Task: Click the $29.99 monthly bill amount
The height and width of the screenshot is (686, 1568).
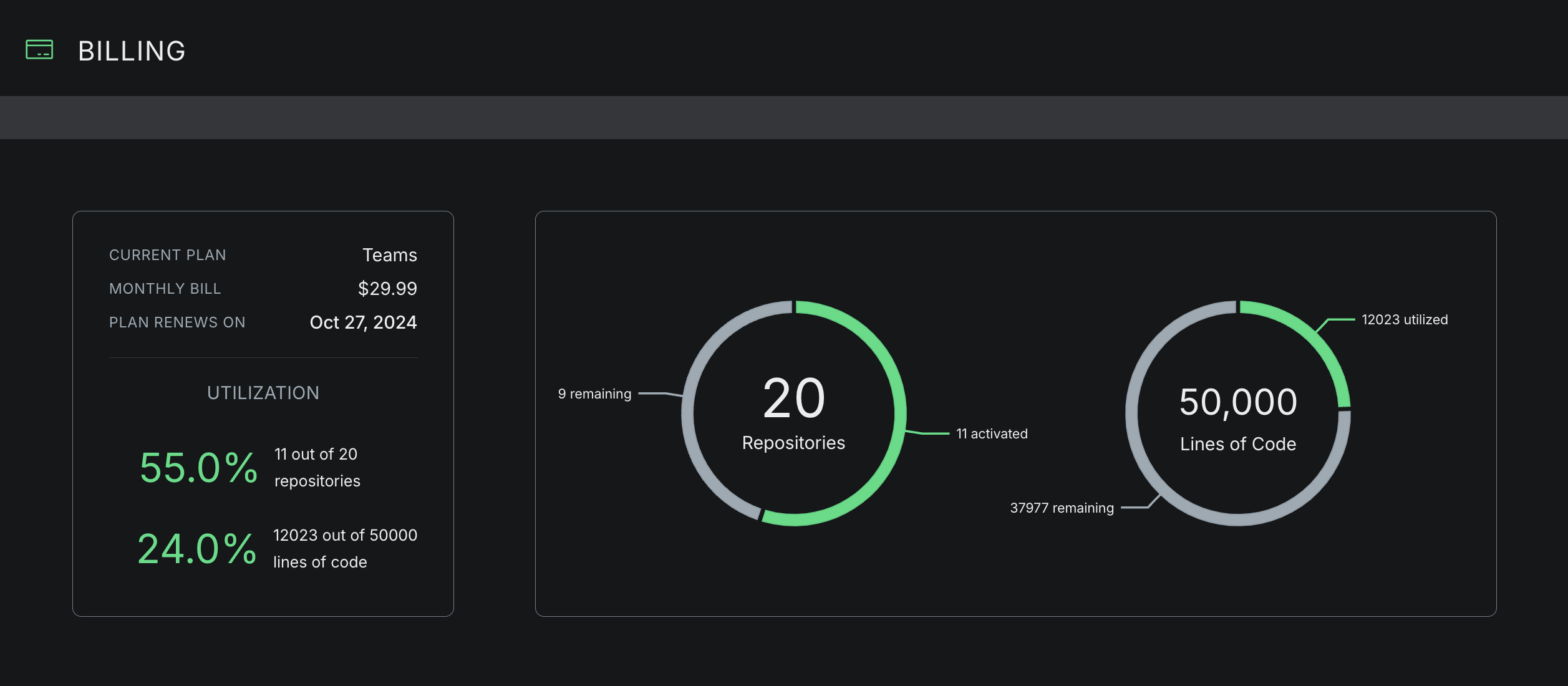Action: click(387, 289)
